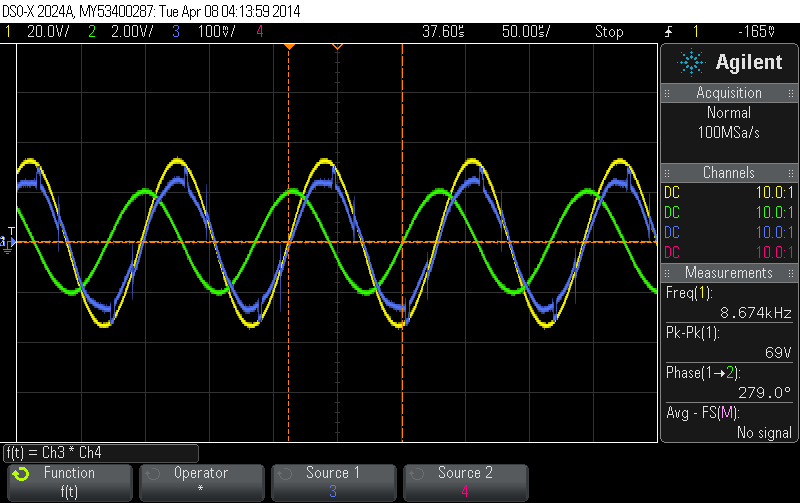Click the Measurements panel right grip icon

791,273
